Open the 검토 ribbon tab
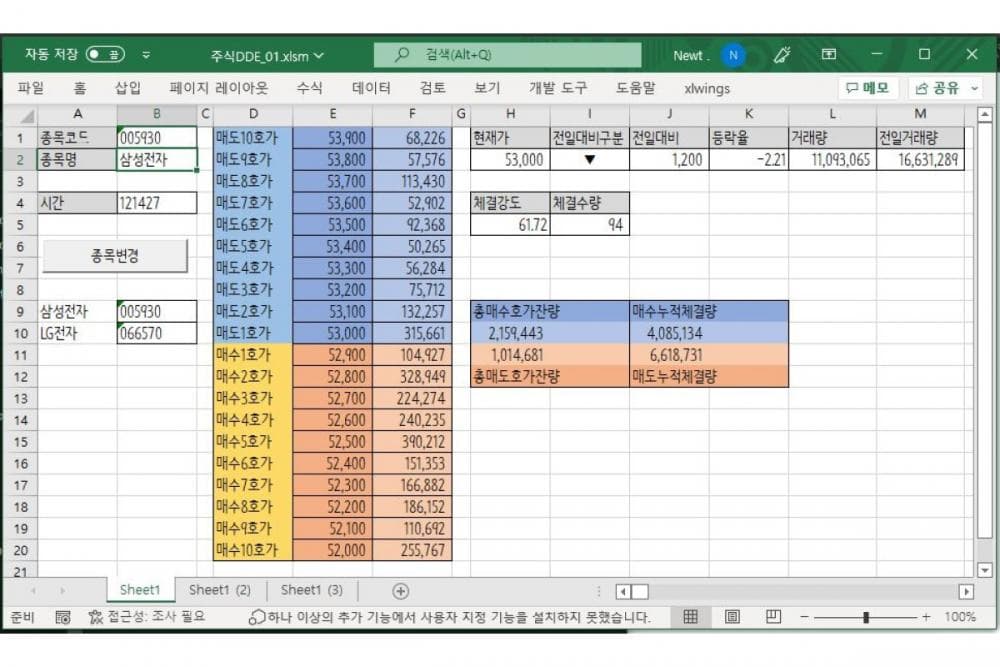 point(432,88)
